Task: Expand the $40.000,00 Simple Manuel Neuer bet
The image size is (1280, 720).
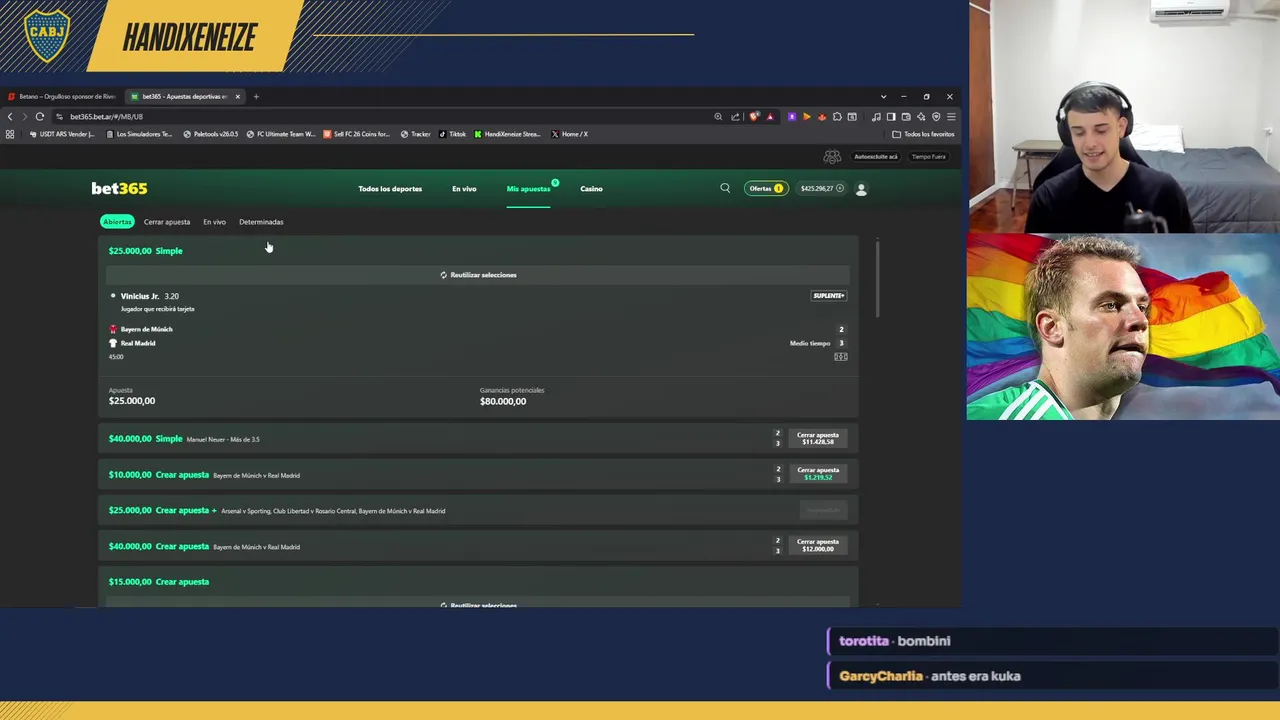Action: coord(478,439)
